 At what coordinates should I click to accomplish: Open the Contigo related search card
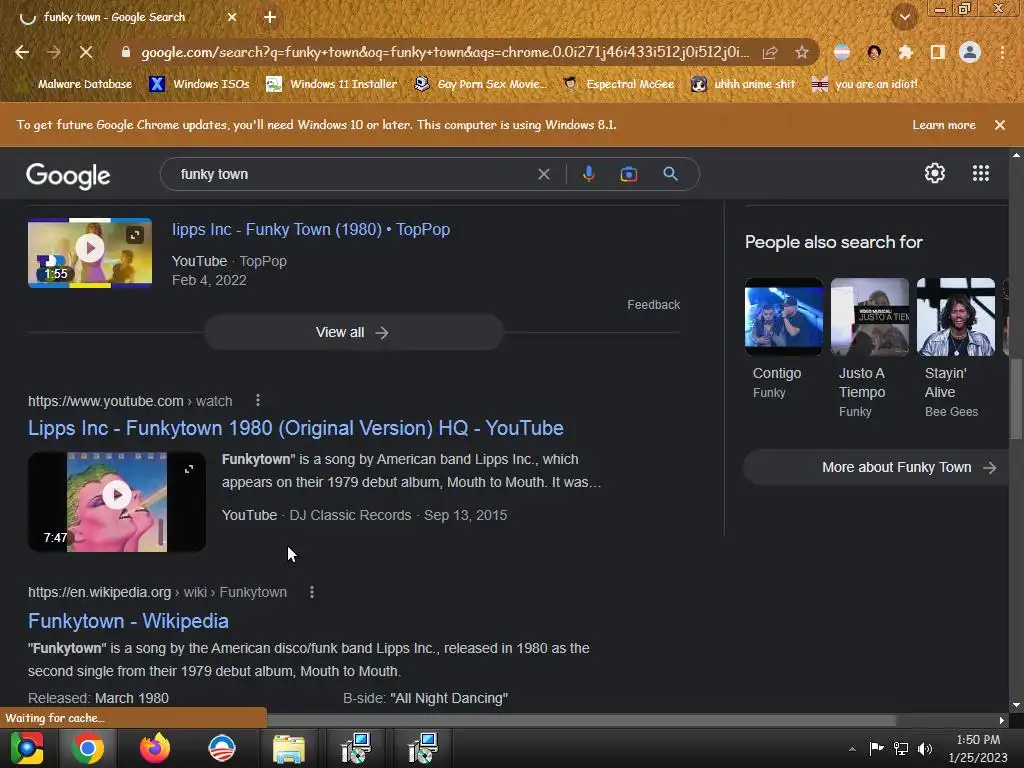[784, 340]
